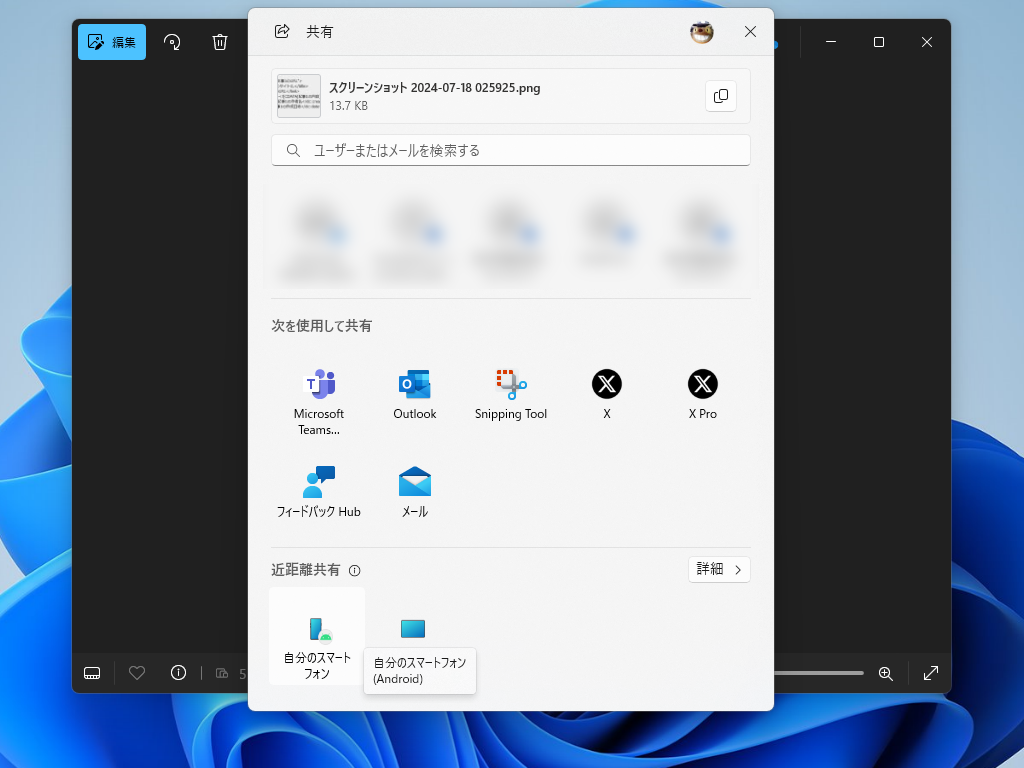Zoom in with the magnifier plus icon
The image size is (1024, 768).
coord(886,673)
